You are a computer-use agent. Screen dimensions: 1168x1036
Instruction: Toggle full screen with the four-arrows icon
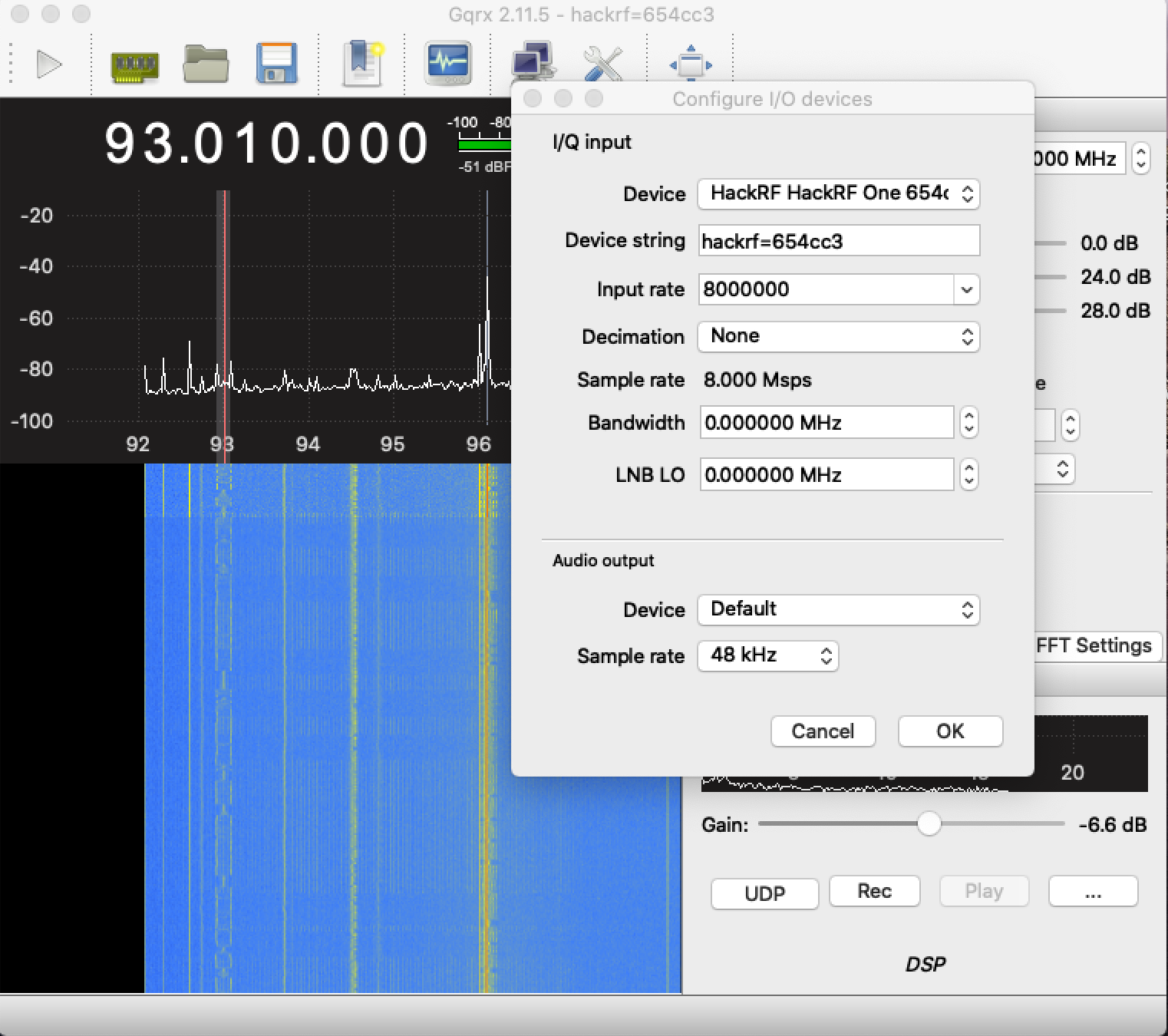pos(691,64)
